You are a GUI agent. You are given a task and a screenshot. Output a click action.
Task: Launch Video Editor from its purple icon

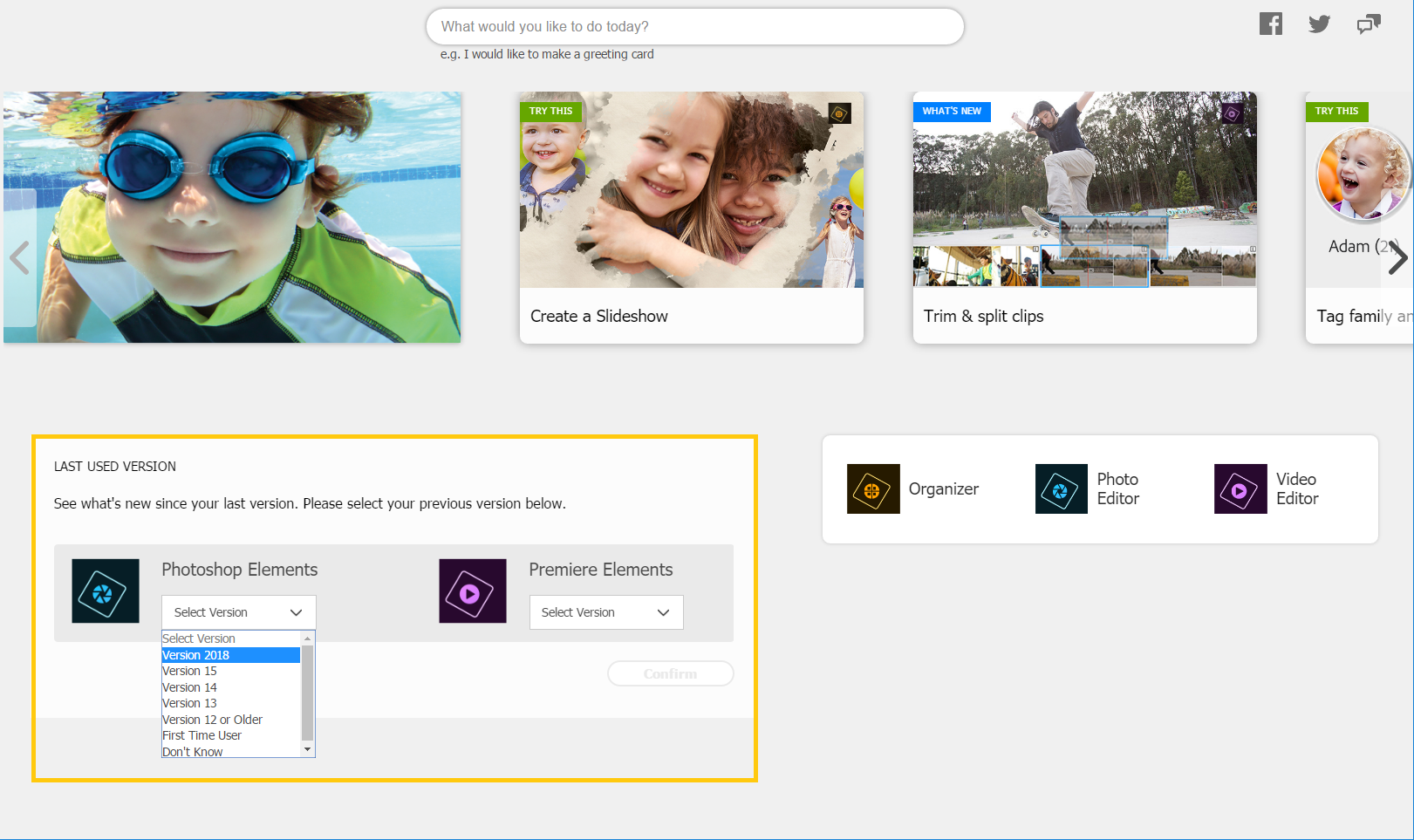point(1240,488)
